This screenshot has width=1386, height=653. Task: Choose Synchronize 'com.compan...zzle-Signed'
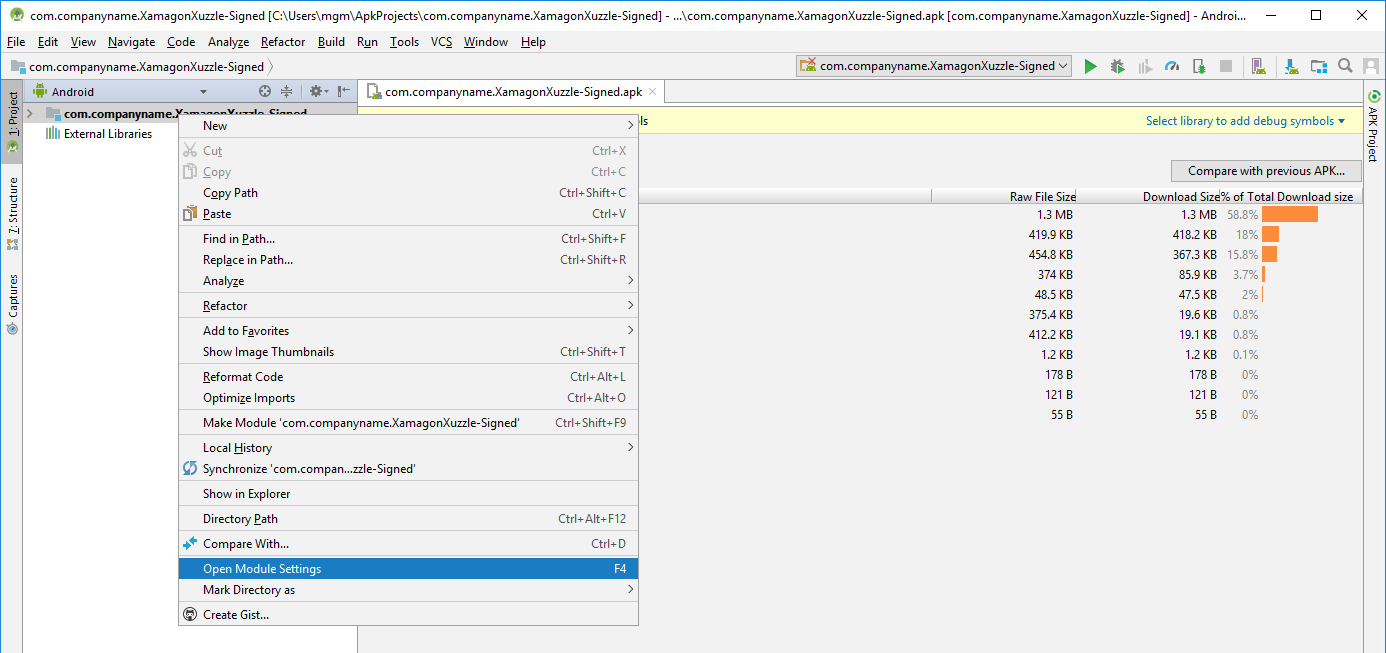(x=408, y=469)
